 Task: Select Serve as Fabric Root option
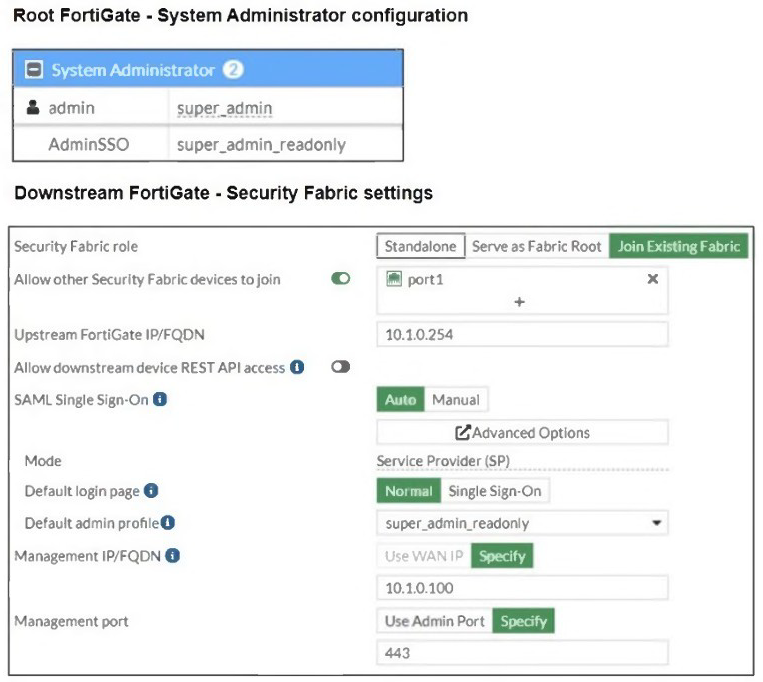tap(536, 247)
